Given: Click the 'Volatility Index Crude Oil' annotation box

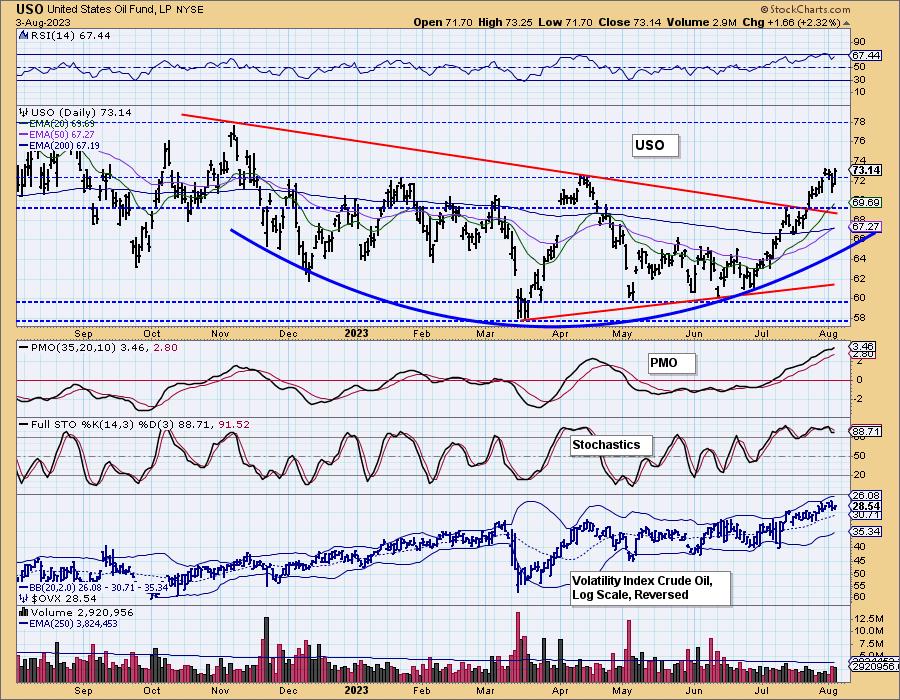Looking at the screenshot, I should click(650, 588).
